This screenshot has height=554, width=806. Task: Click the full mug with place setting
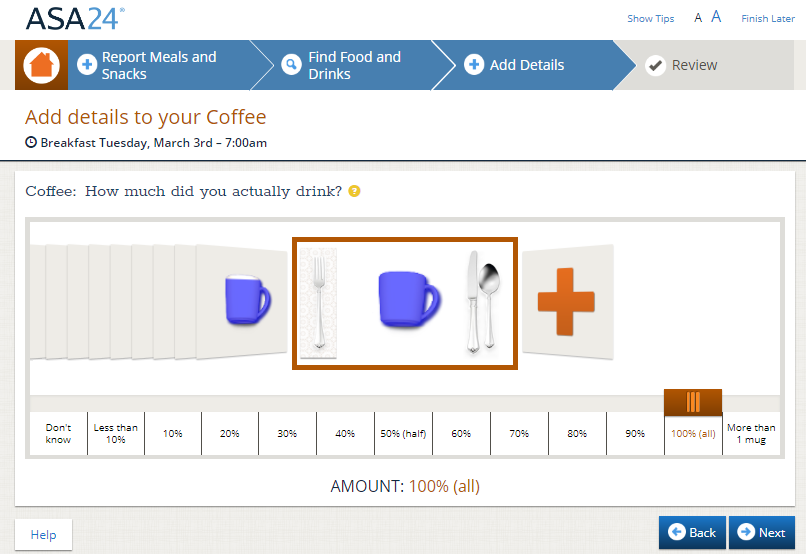404,303
